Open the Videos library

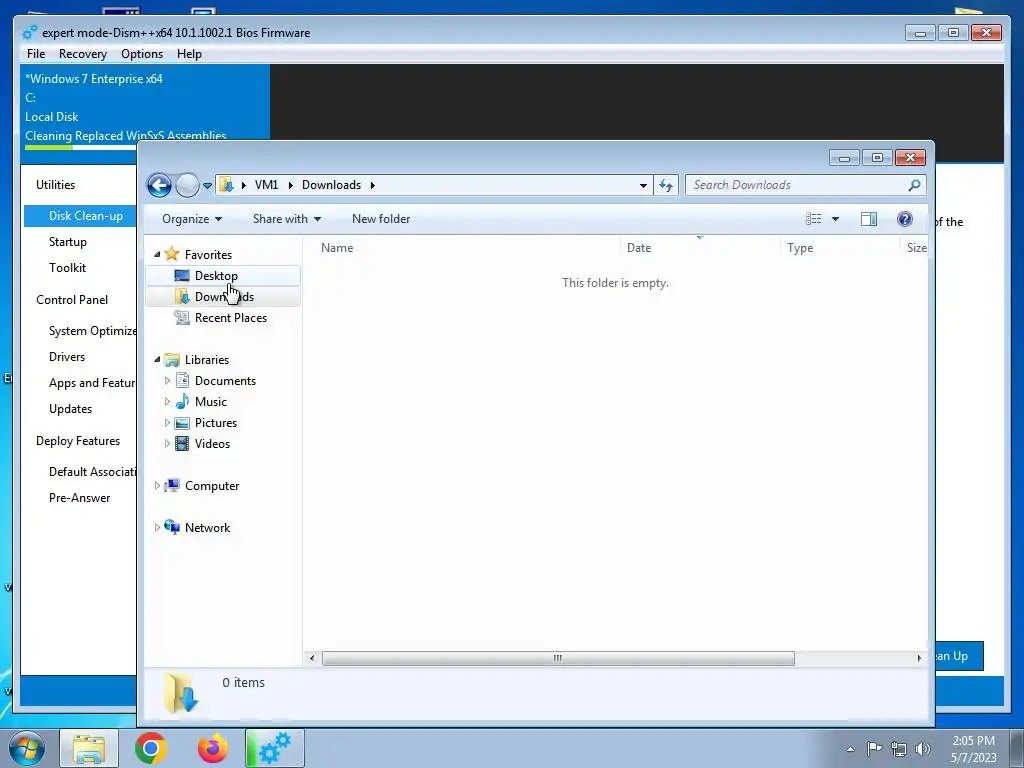(212, 443)
